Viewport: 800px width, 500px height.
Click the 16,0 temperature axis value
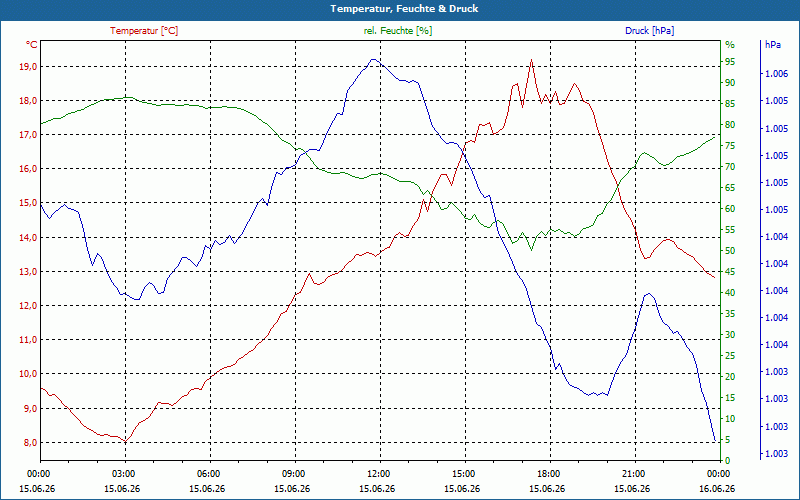pyautogui.click(x=28, y=169)
